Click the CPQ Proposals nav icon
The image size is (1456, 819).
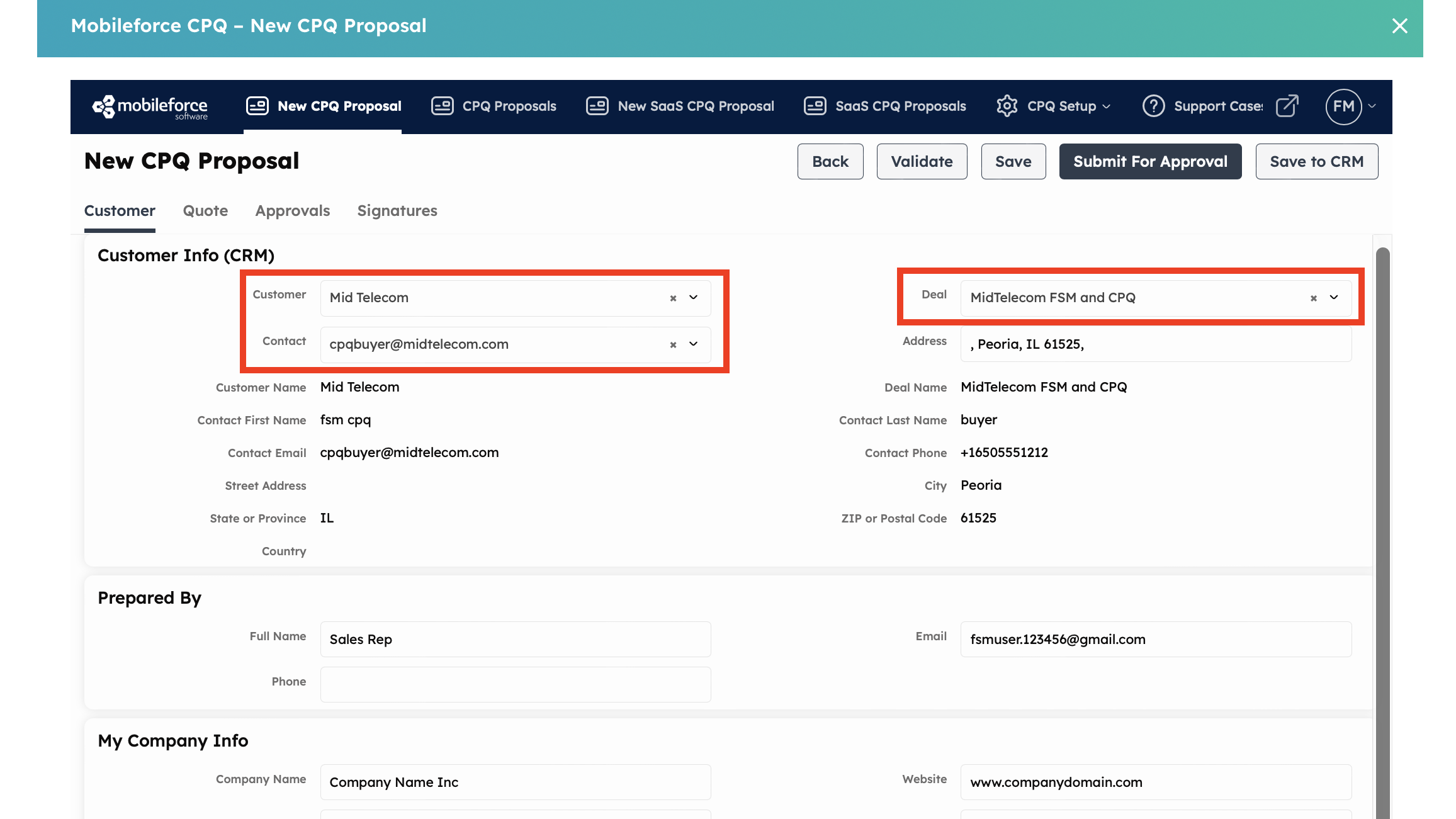point(442,106)
